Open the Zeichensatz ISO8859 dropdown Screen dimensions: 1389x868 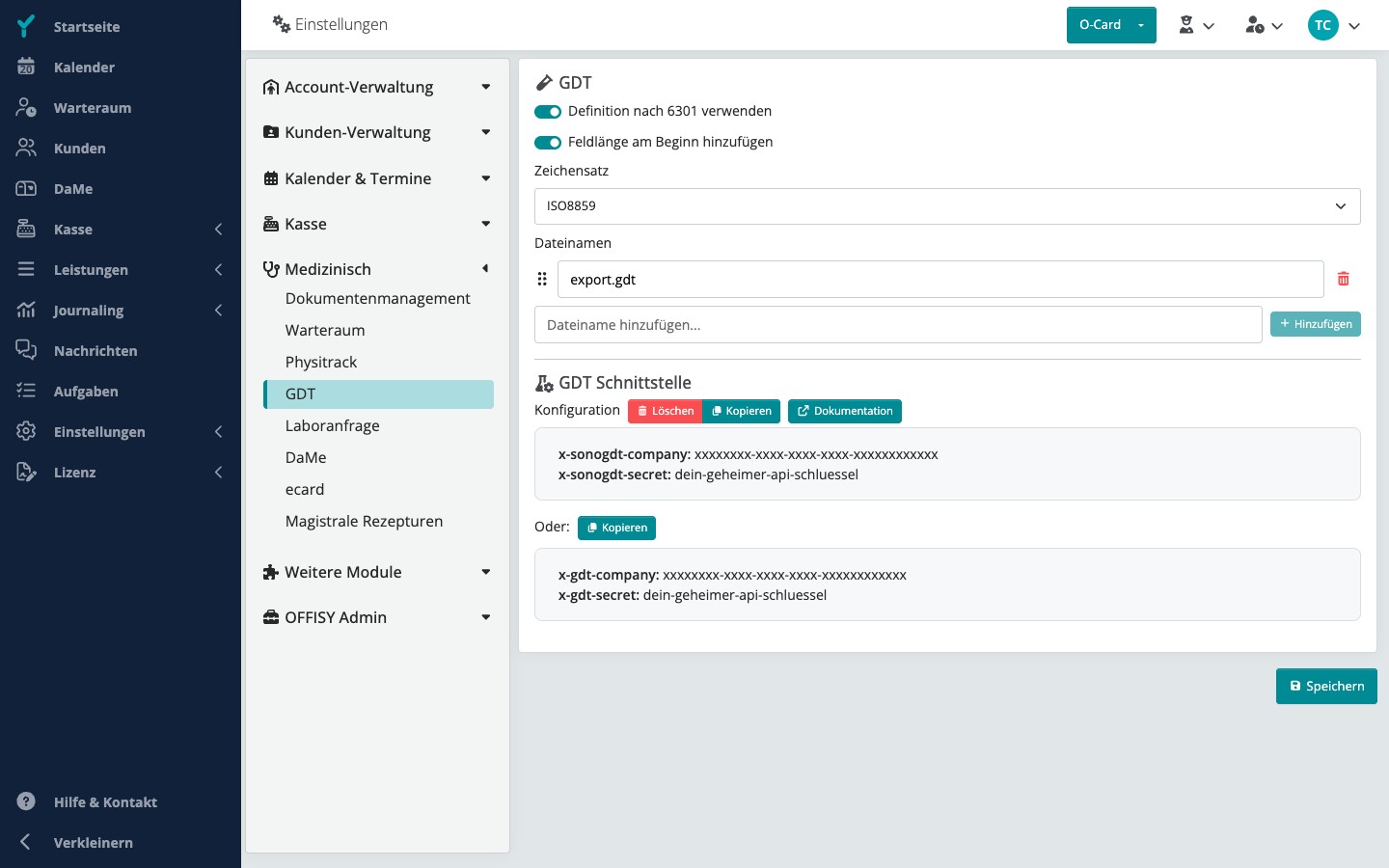[947, 206]
